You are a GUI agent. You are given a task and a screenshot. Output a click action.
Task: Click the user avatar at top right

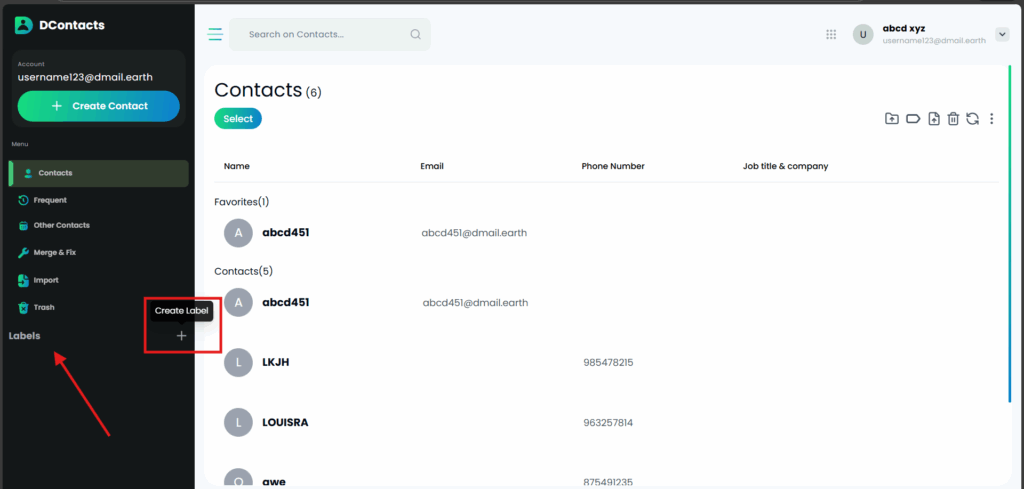(x=863, y=34)
